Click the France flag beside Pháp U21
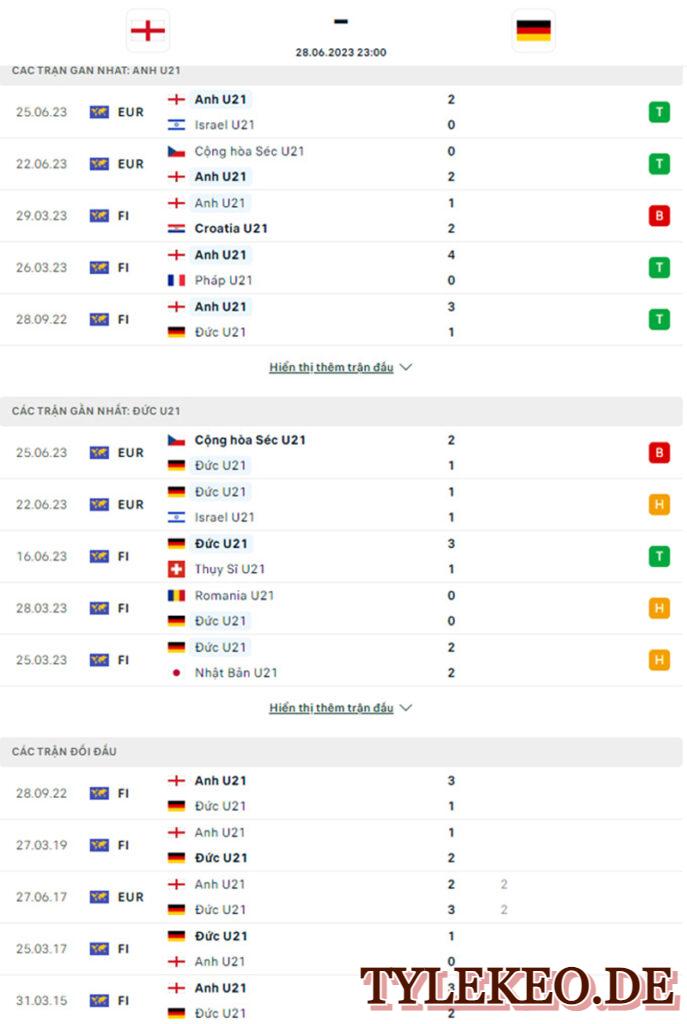Screen dimensions: 687x1024 [176, 280]
